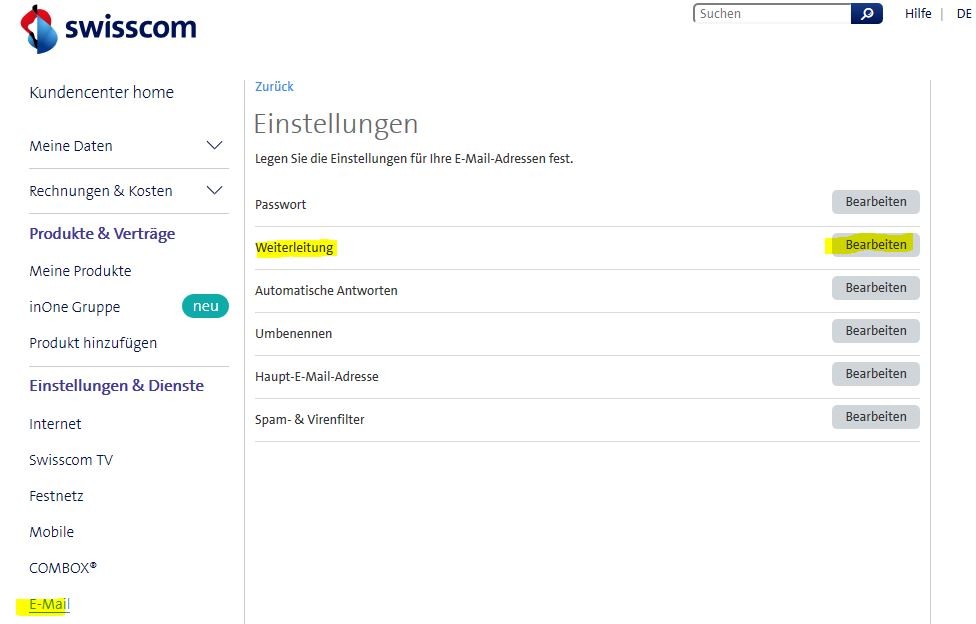
Task: Open the Hilfe page
Action: pyautogui.click(x=918, y=13)
